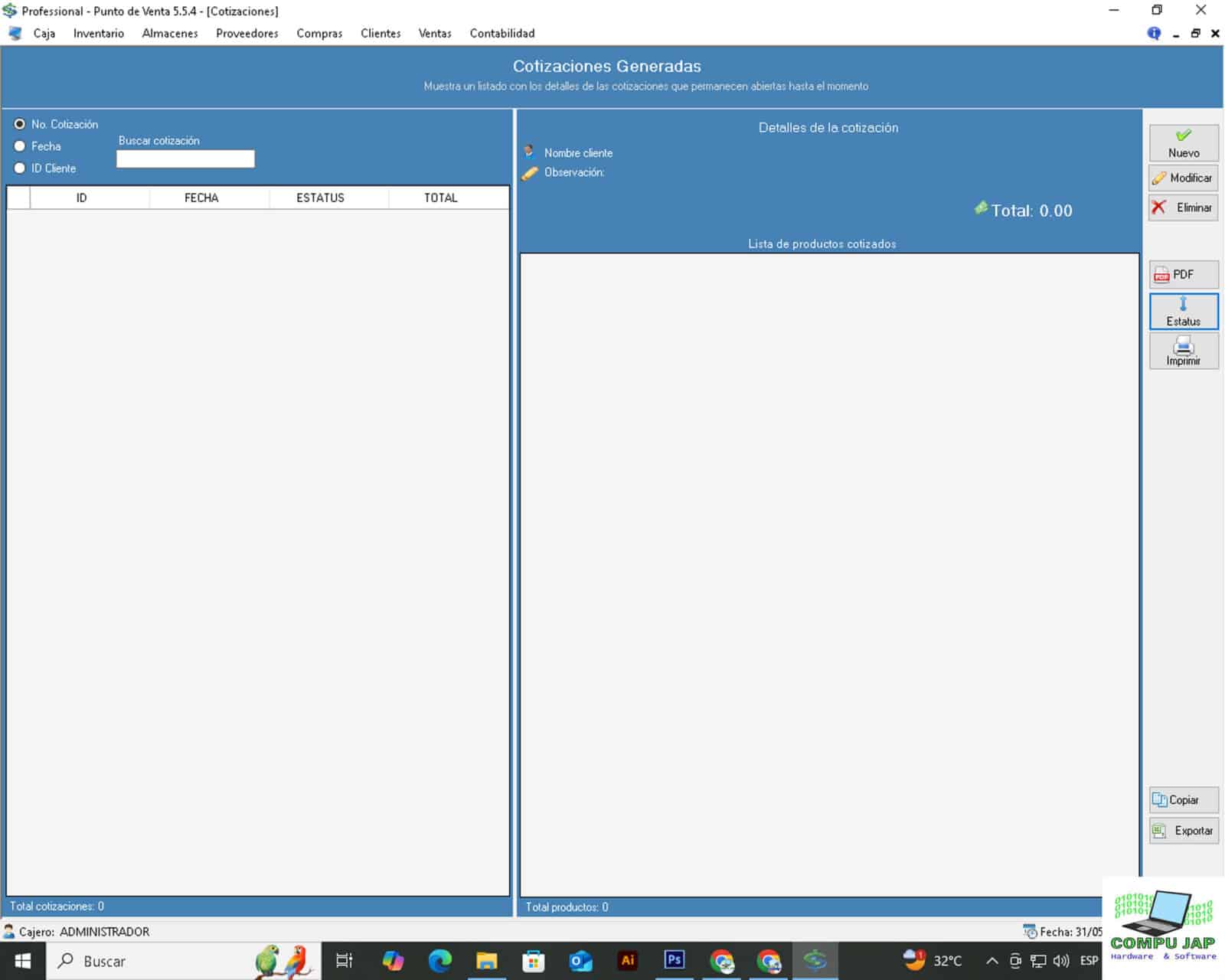The width and height of the screenshot is (1225, 980).
Task: Open the Windows Start menu
Action: [x=23, y=961]
